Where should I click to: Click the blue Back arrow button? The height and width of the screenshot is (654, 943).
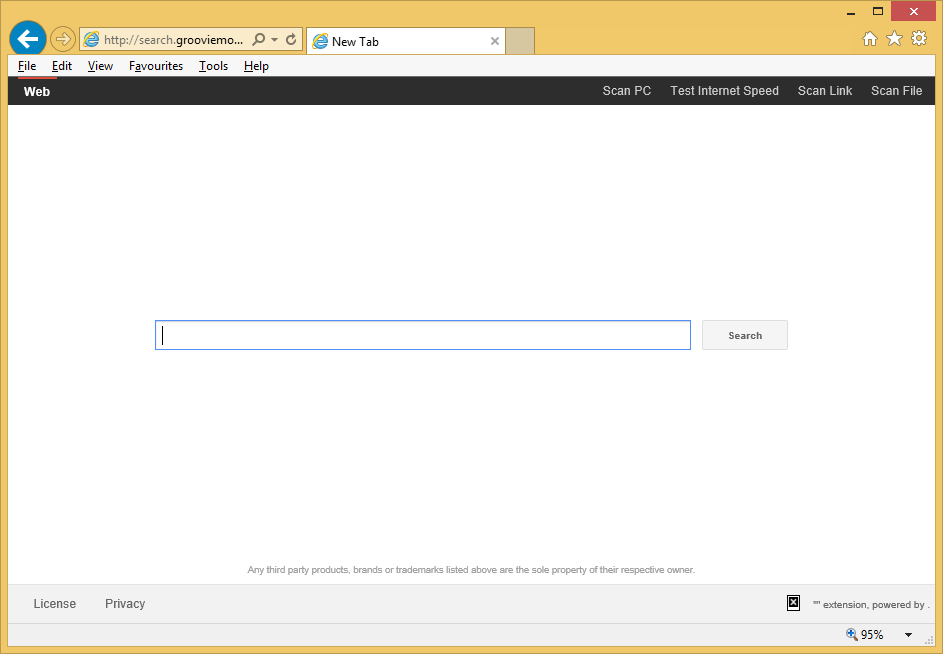27,39
